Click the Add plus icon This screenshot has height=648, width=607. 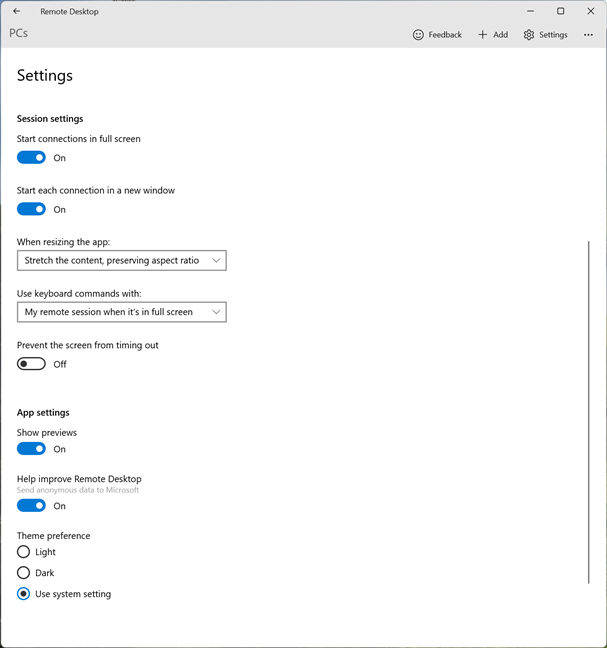pos(483,35)
